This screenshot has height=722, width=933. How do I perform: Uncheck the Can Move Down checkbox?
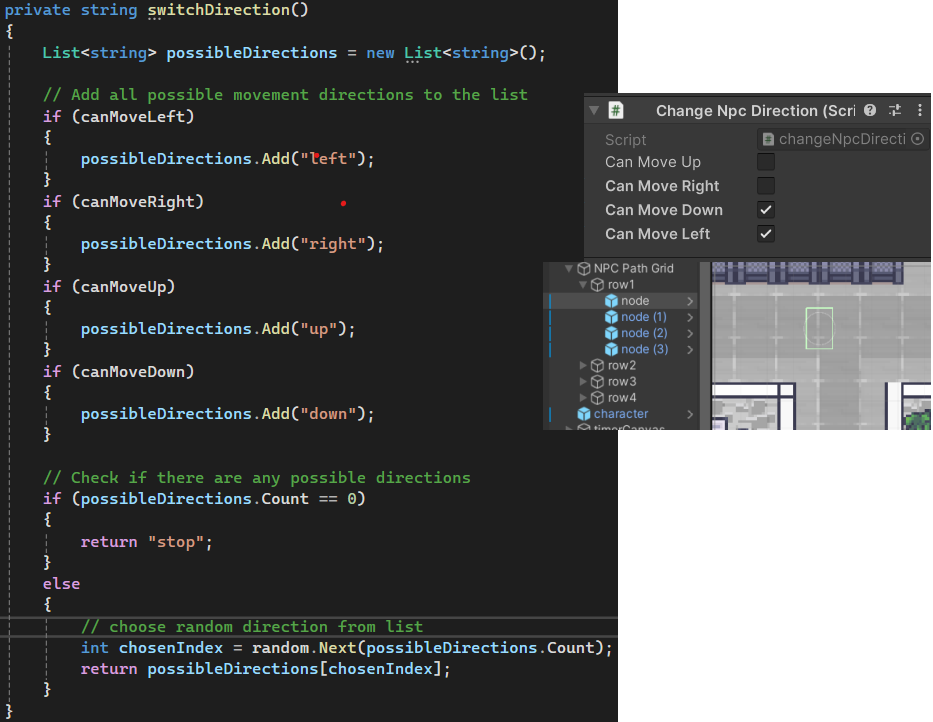click(766, 210)
